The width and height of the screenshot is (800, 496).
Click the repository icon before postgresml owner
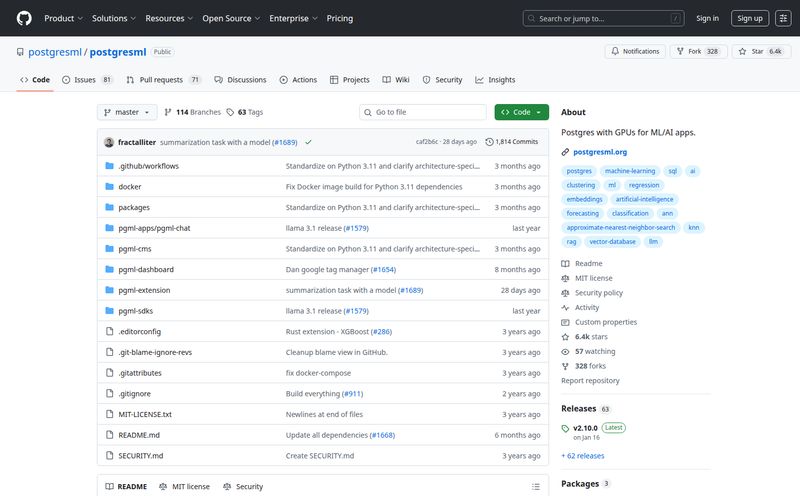coord(20,52)
